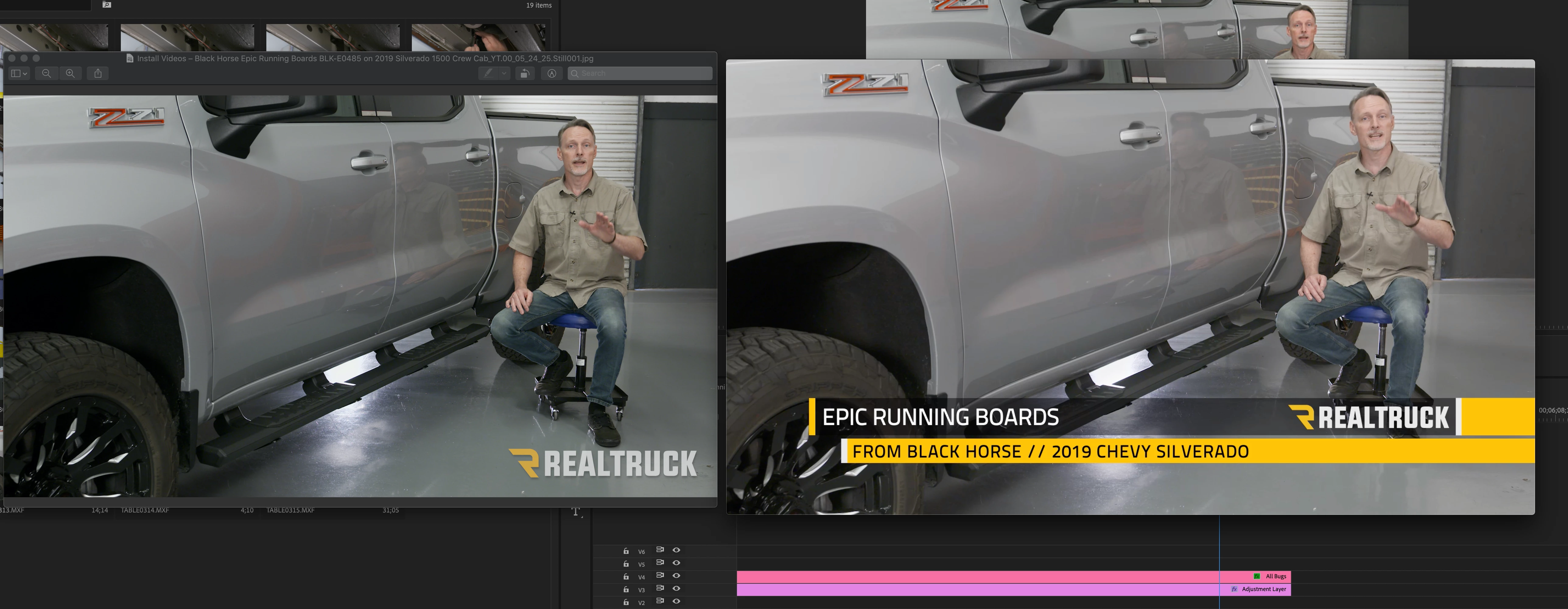Open the sidebar view dropdown in Preview
Viewport: 1568px width, 609px height.
(19, 73)
